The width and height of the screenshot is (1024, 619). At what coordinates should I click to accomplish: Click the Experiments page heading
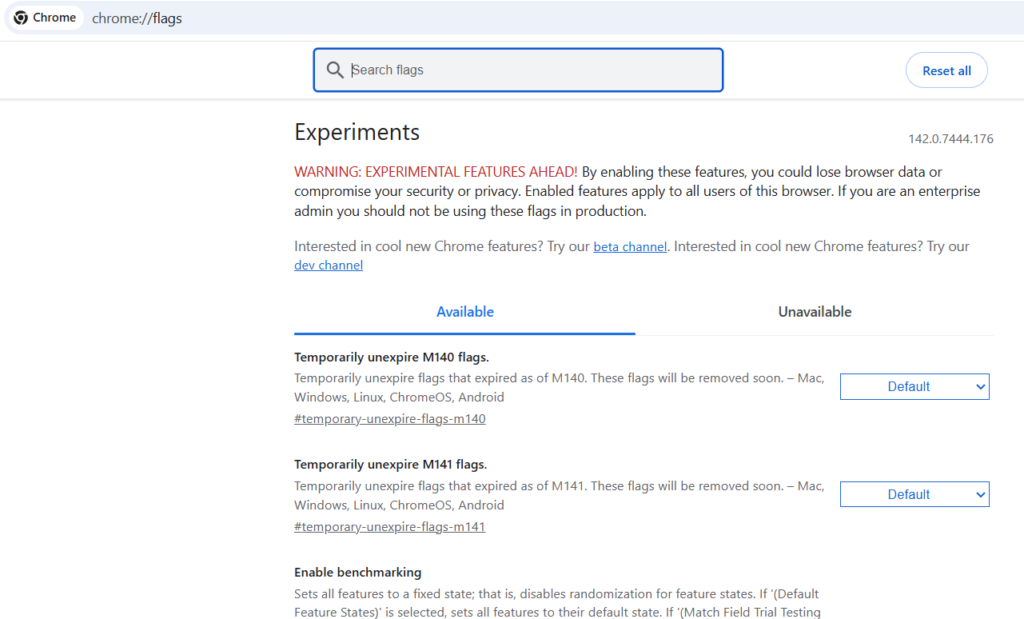(357, 132)
